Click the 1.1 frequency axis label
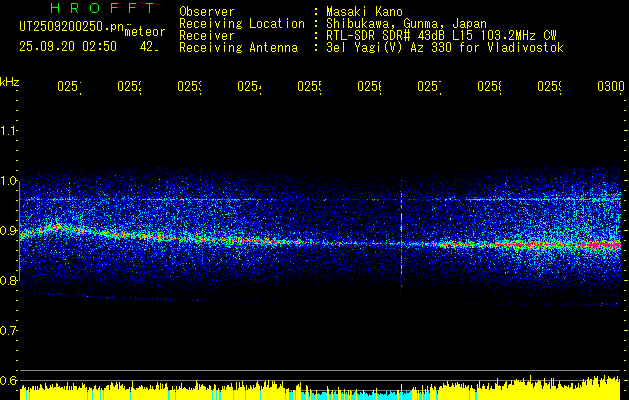The height and width of the screenshot is (400, 629). (x=8, y=130)
